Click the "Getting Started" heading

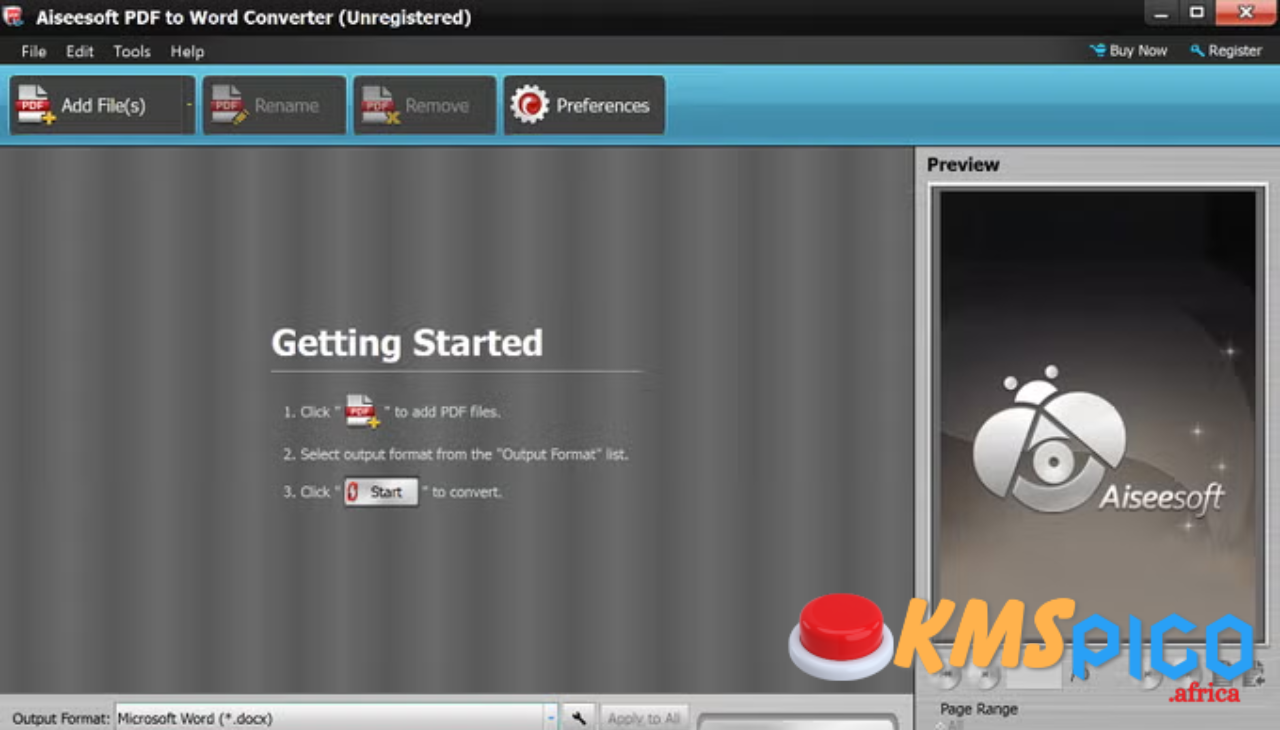407,343
